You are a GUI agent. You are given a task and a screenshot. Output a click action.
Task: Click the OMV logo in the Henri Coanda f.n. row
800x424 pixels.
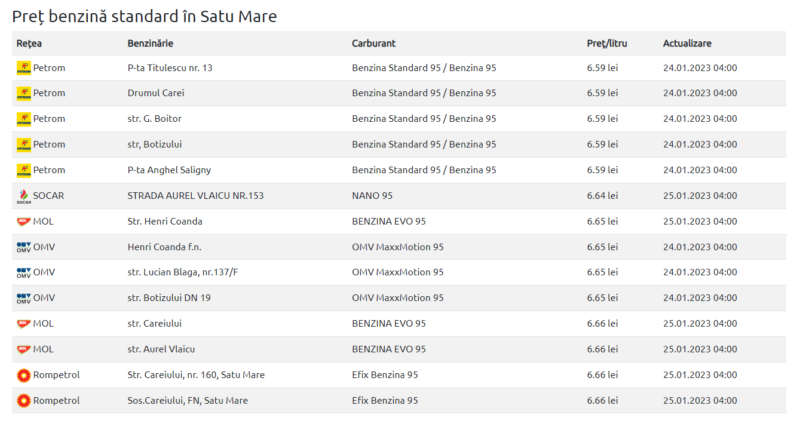coord(24,246)
